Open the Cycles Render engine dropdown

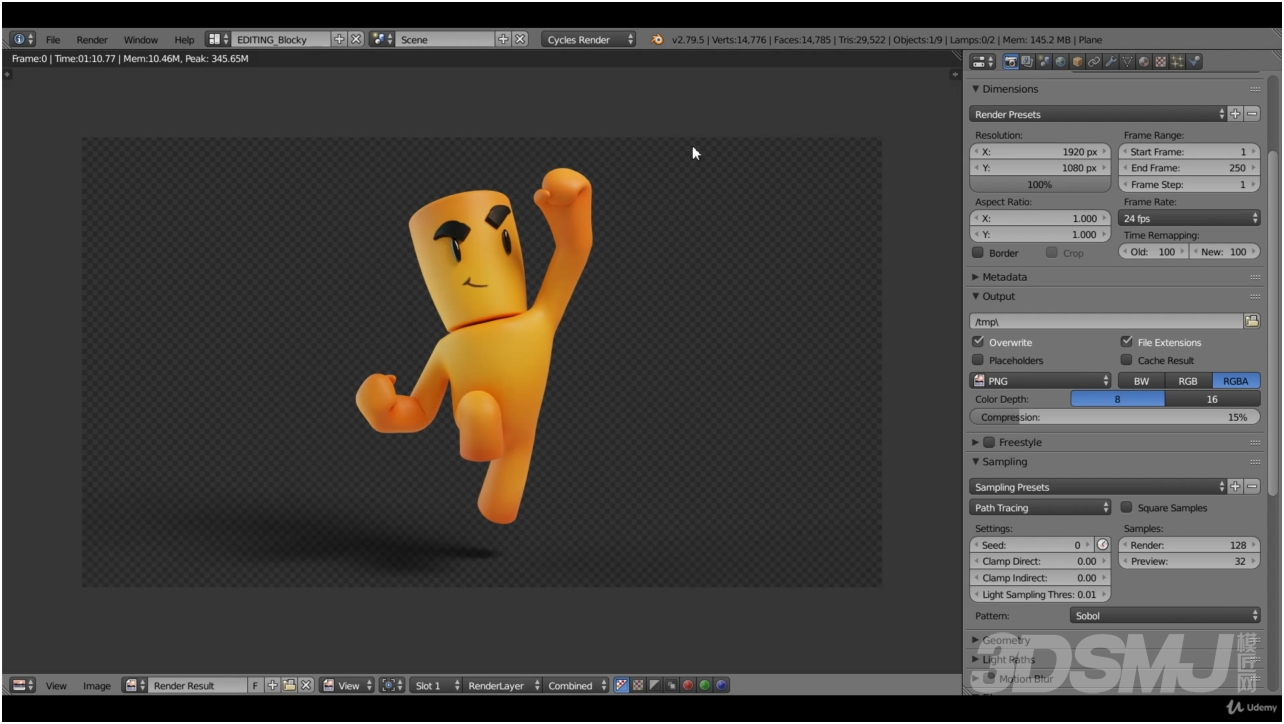coord(590,40)
